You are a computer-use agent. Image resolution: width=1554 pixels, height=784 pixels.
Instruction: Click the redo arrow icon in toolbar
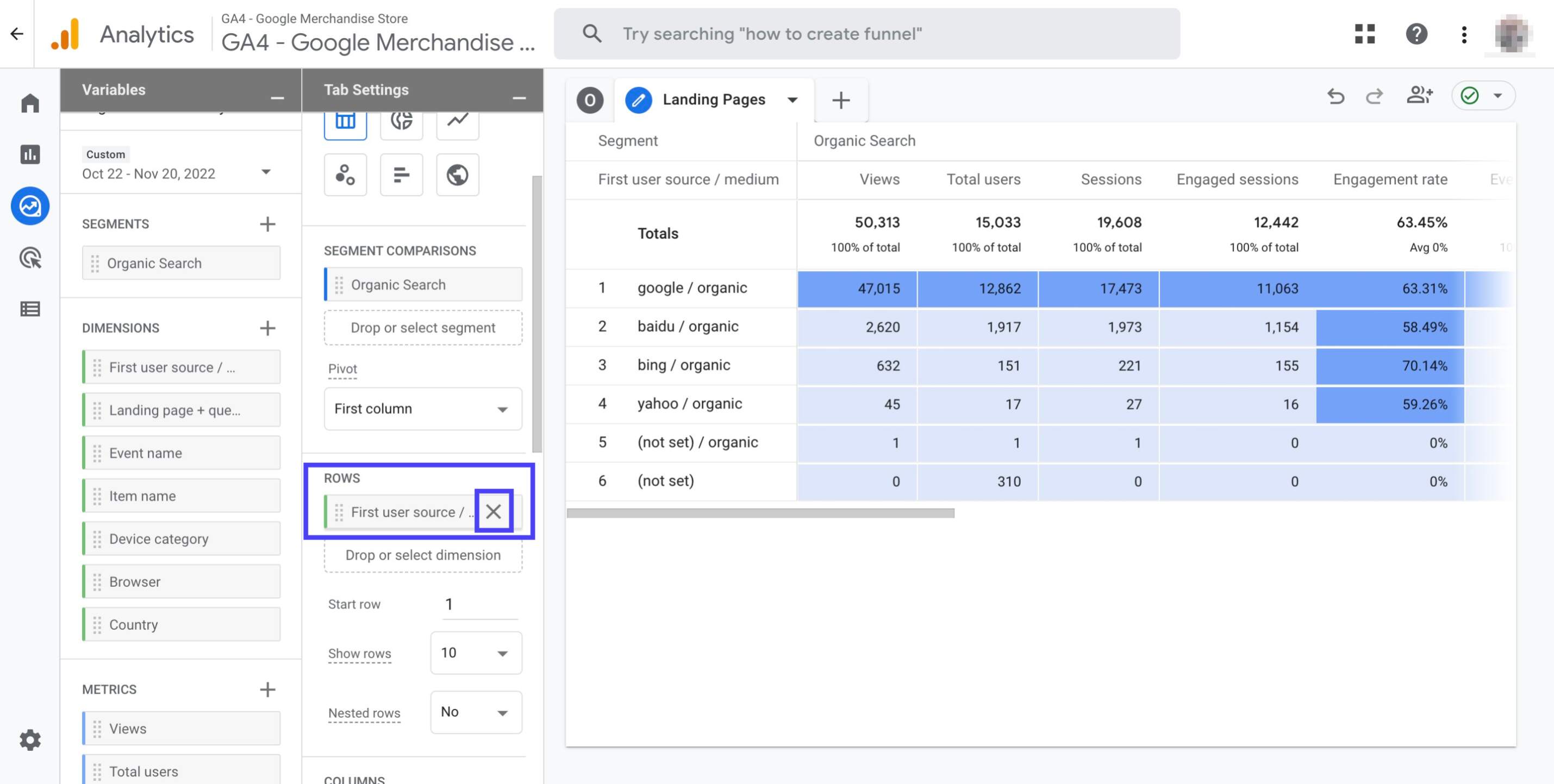click(x=1373, y=96)
